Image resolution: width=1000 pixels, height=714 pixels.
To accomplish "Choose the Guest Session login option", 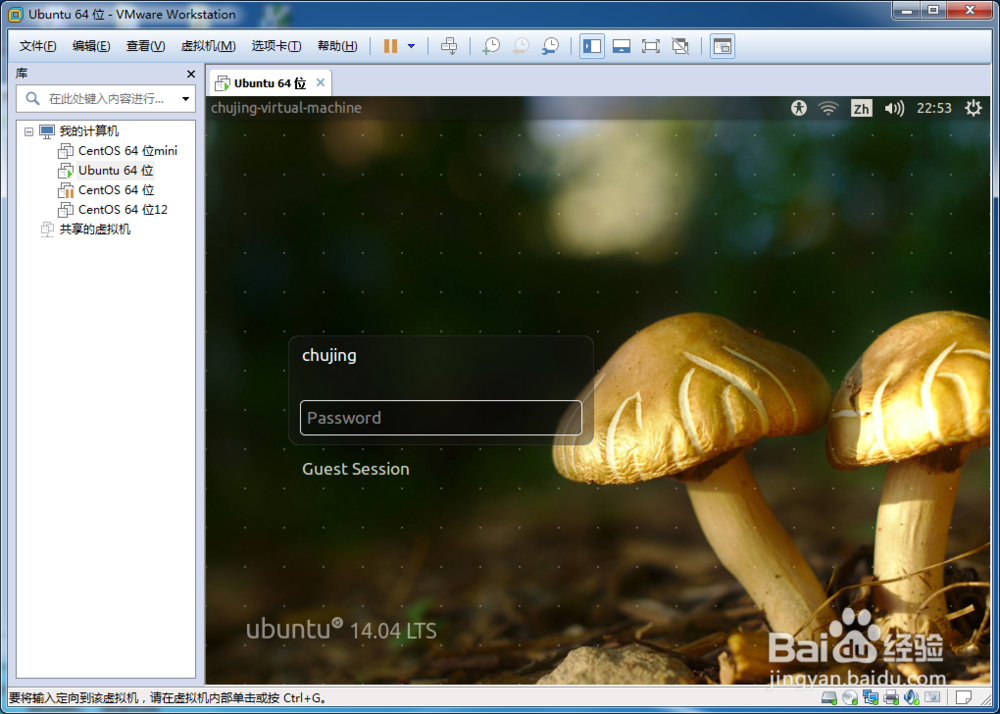I will 356,469.
